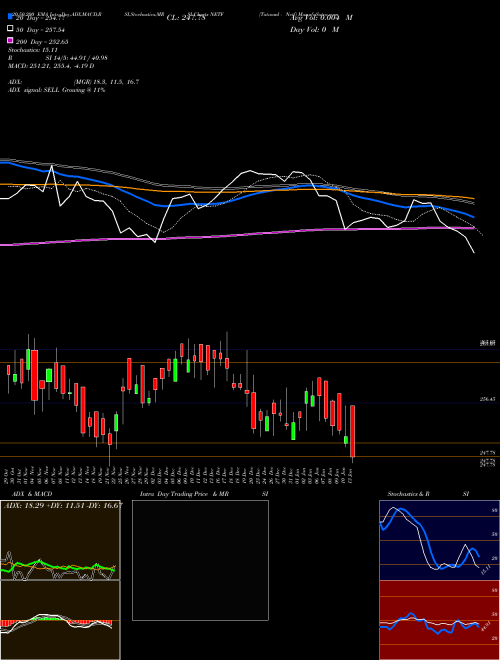Viewport: 500px width, 660px height.
Task: Click the white 50 Day EMA legend swatch
Action: coord(10,29)
